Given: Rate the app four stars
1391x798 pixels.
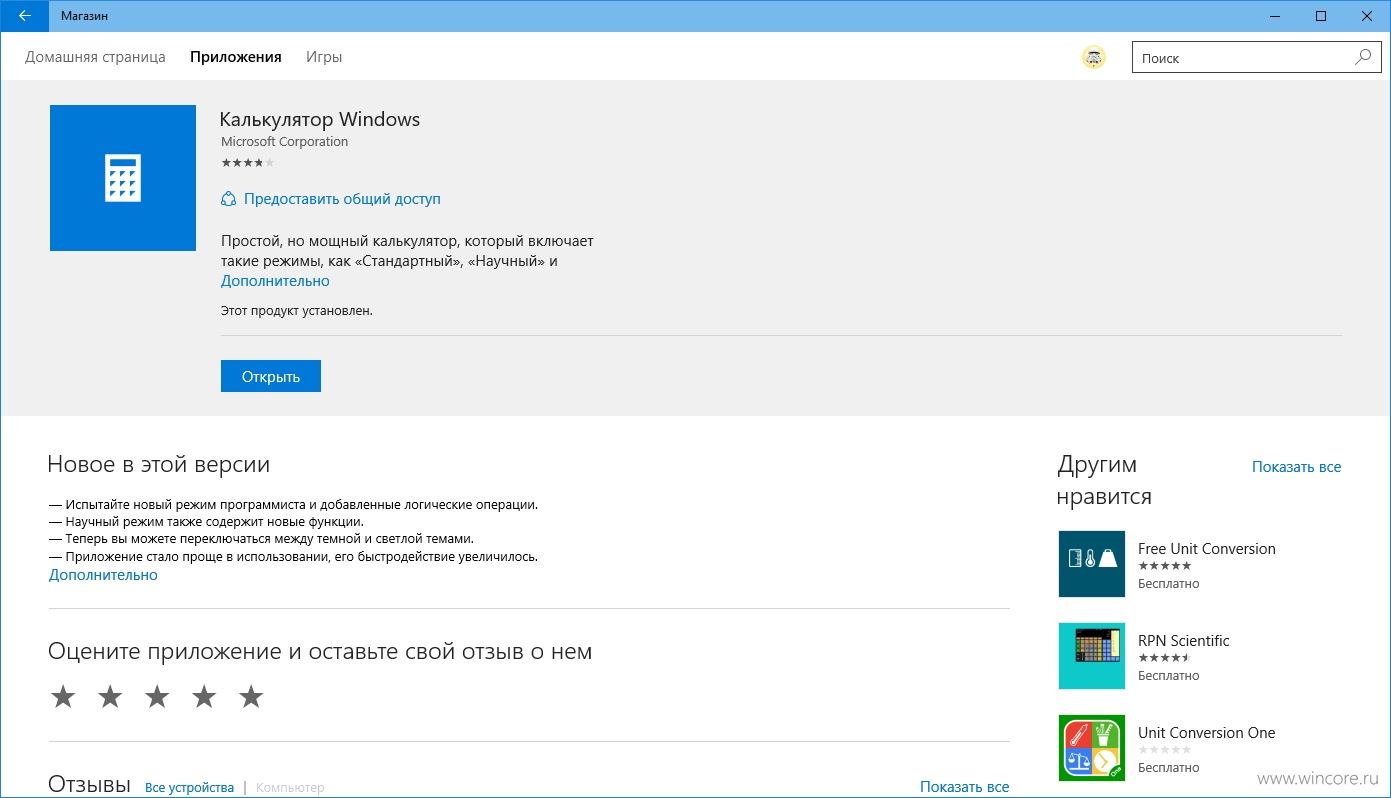Looking at the screenshot, I should 204,697.
